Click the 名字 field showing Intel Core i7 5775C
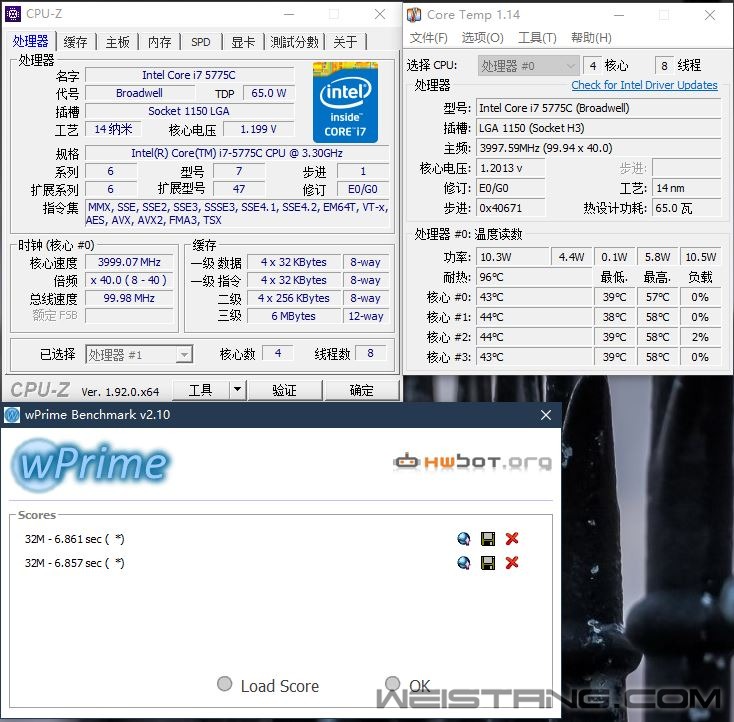This screenshot has height=722, width=734. tap(190, 75)
